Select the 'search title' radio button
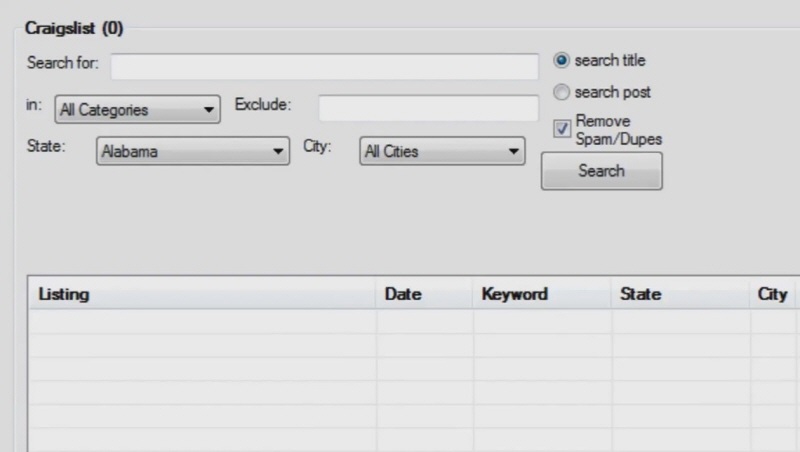 point(561,61)
